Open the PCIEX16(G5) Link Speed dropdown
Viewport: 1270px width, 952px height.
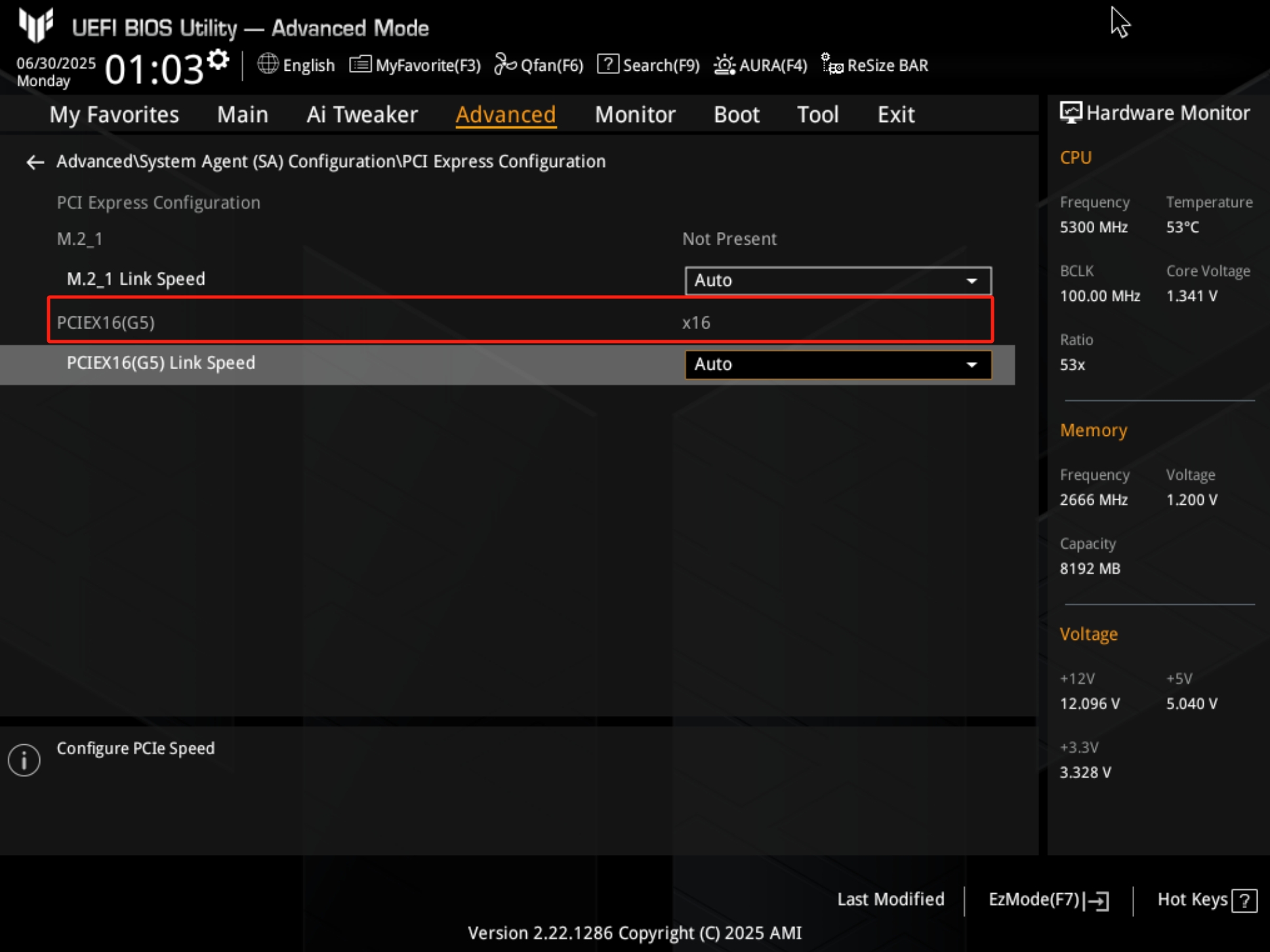tap(838, 365)
